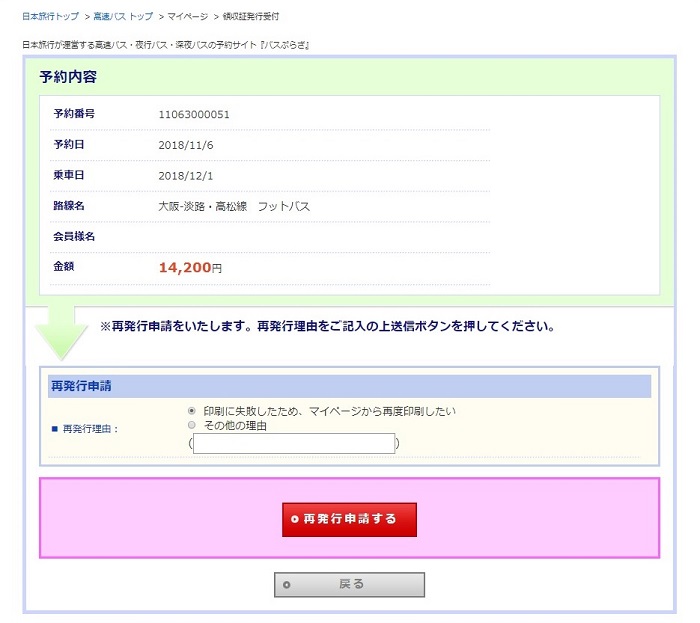Click the boarding date 2018/12/1

pos(186,175)
